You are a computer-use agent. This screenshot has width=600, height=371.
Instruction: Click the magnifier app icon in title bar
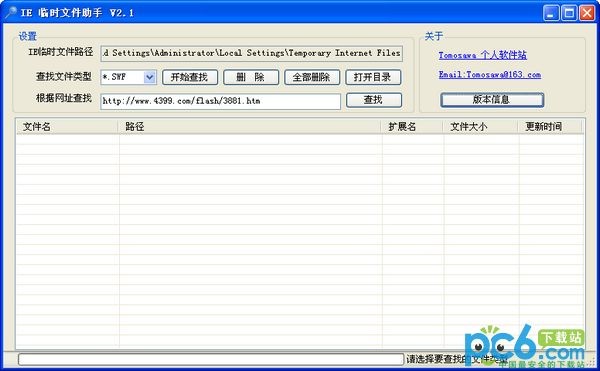pyautogui.click(x=10, y=13)
